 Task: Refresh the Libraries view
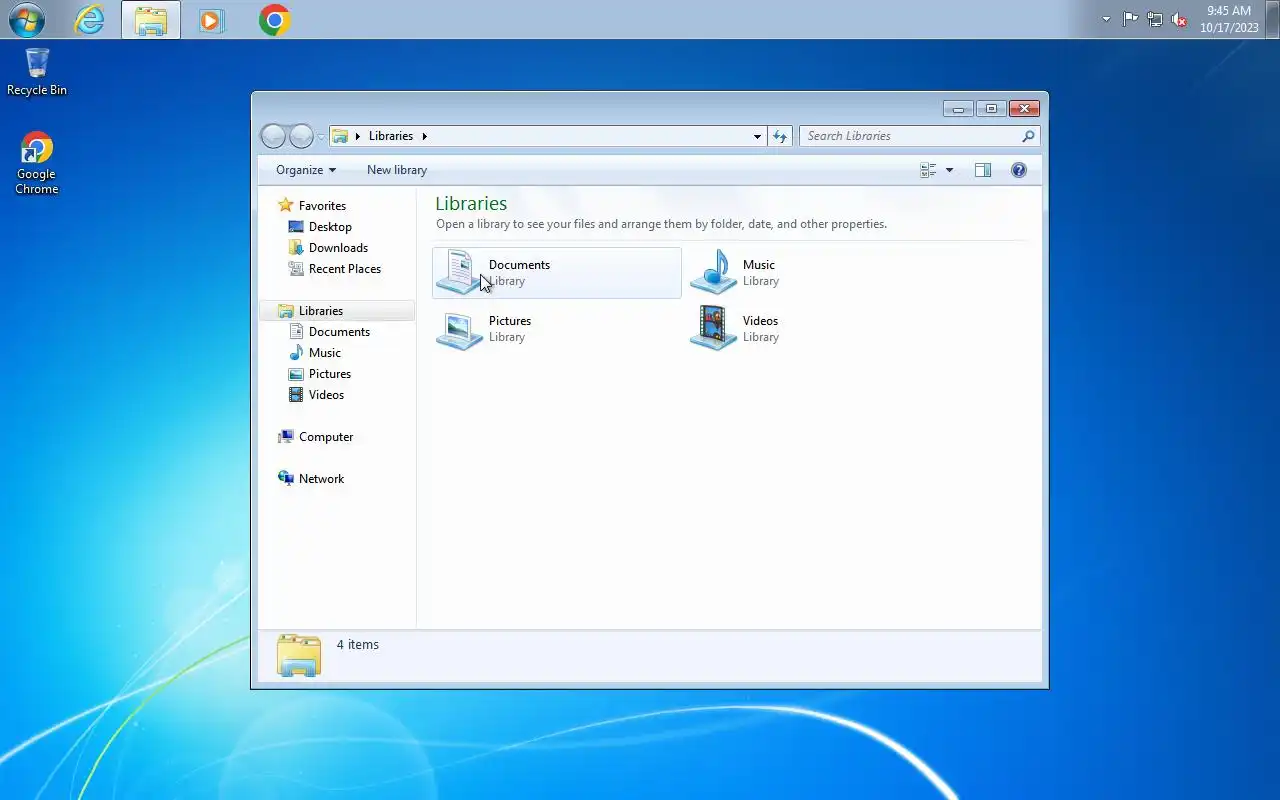coord(780,136)
